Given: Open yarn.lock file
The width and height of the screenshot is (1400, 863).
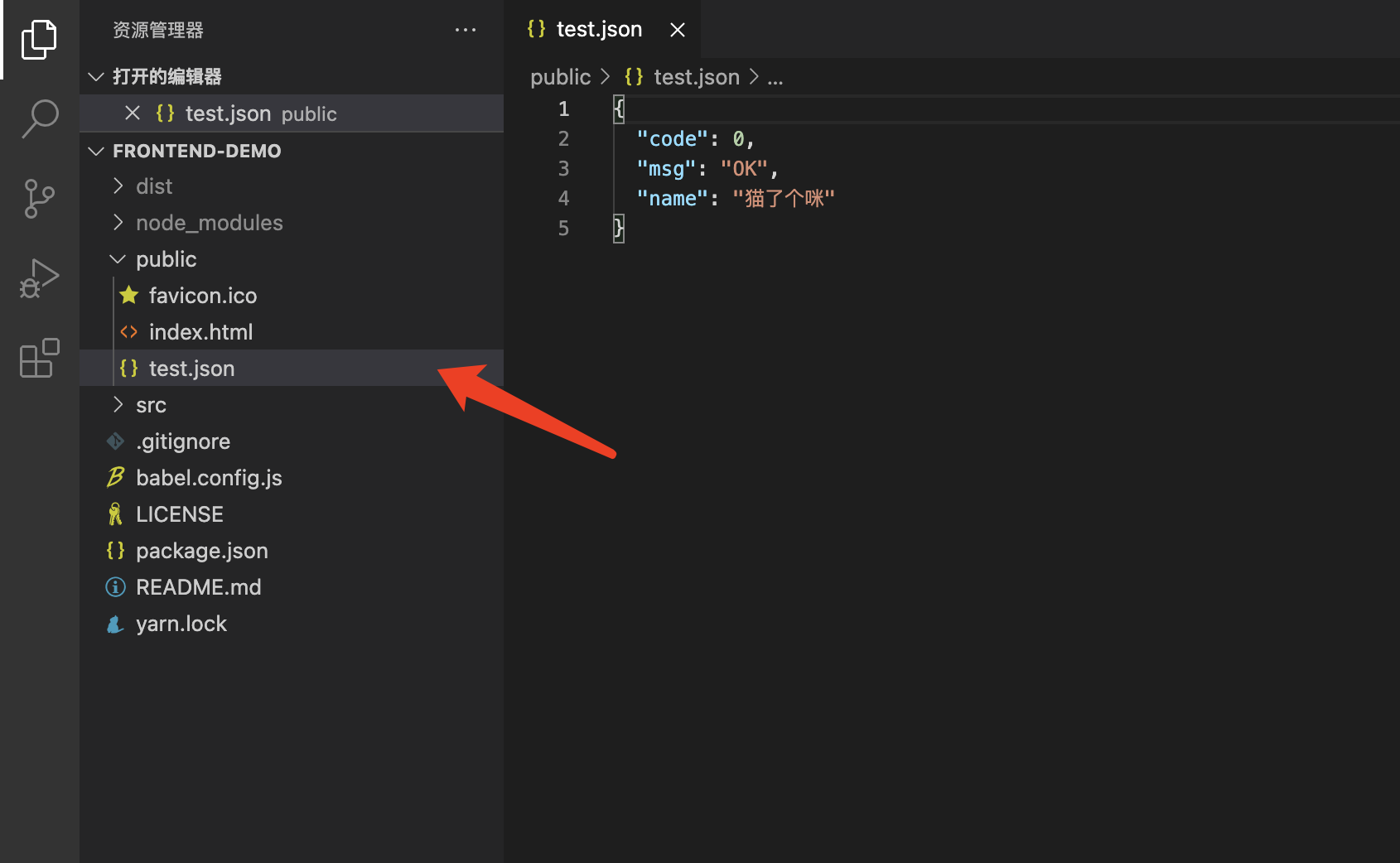Looking at the screenshot, I should 292,624.
